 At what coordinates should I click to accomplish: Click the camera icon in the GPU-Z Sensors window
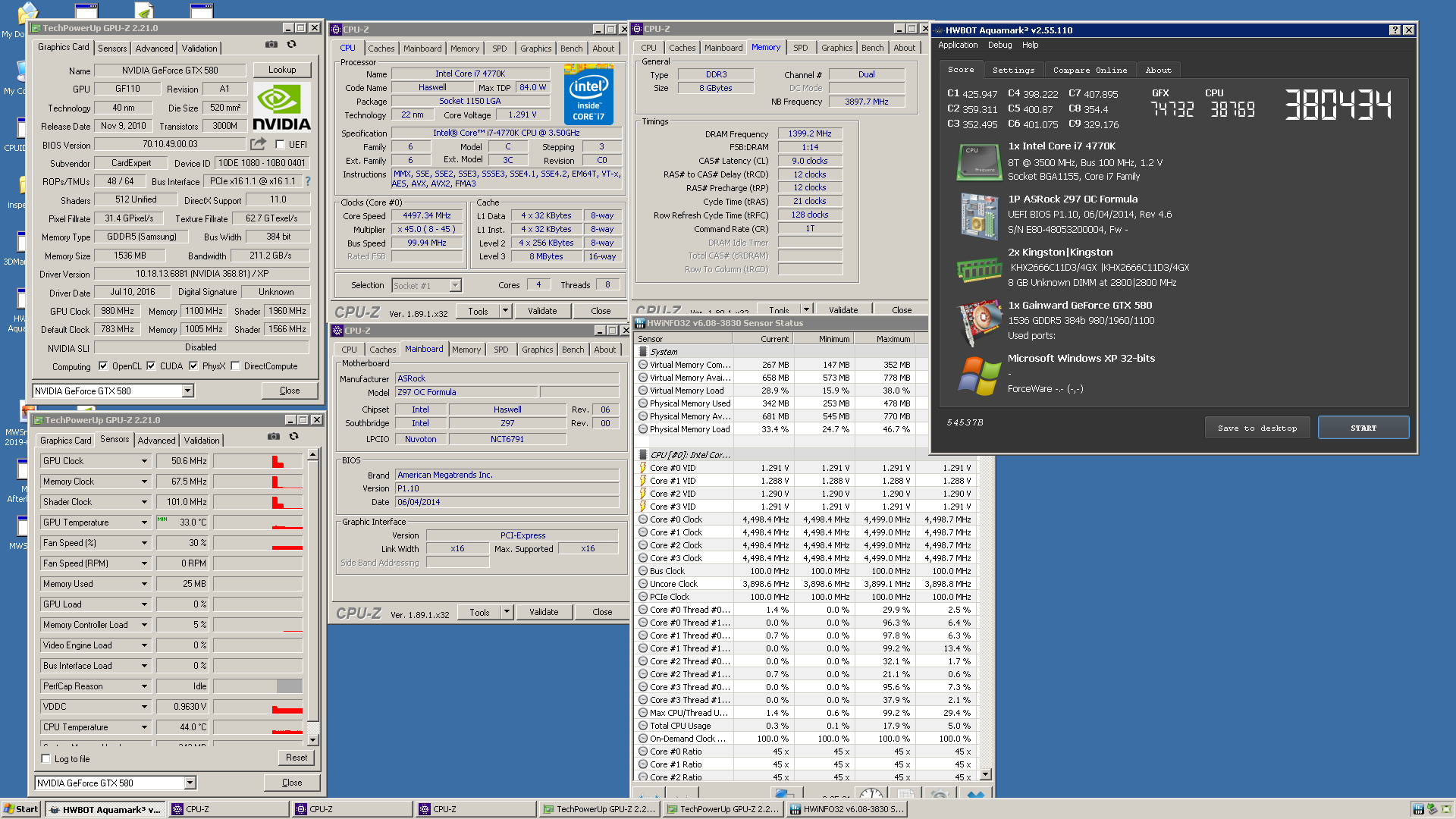click(x=273, y=437)
